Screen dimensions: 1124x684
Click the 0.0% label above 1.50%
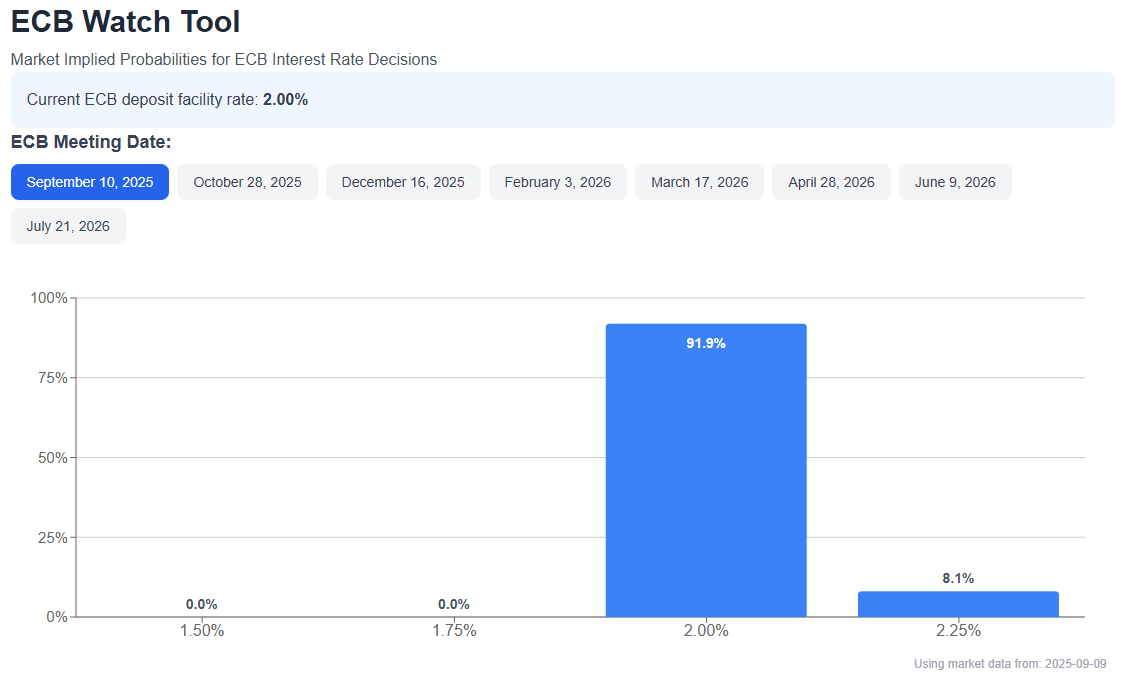coord(202,604)
